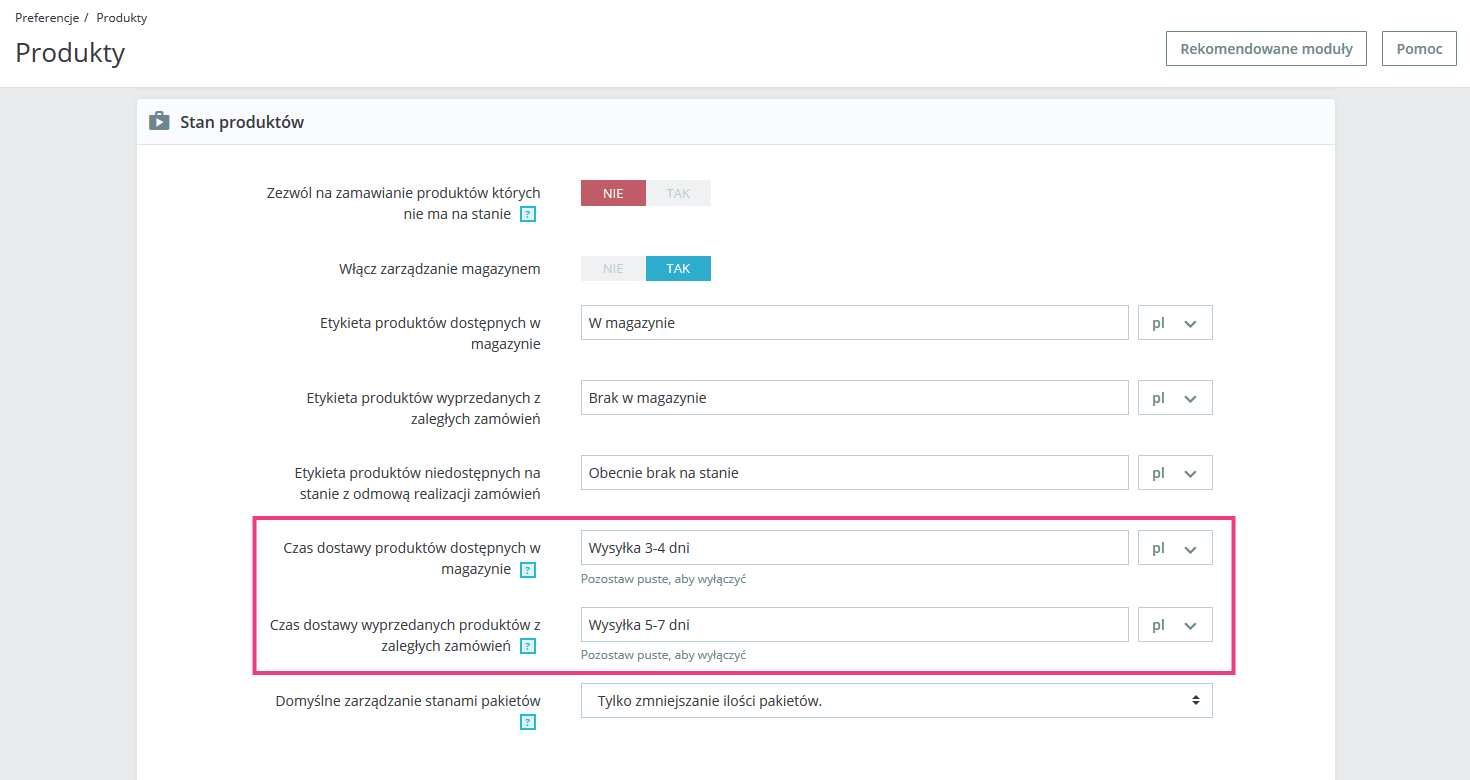The height and width of the screenshot is (780, 1470).
Task: Click the 'Obecnie brak na stanie' text field
Action: [854, 473]
